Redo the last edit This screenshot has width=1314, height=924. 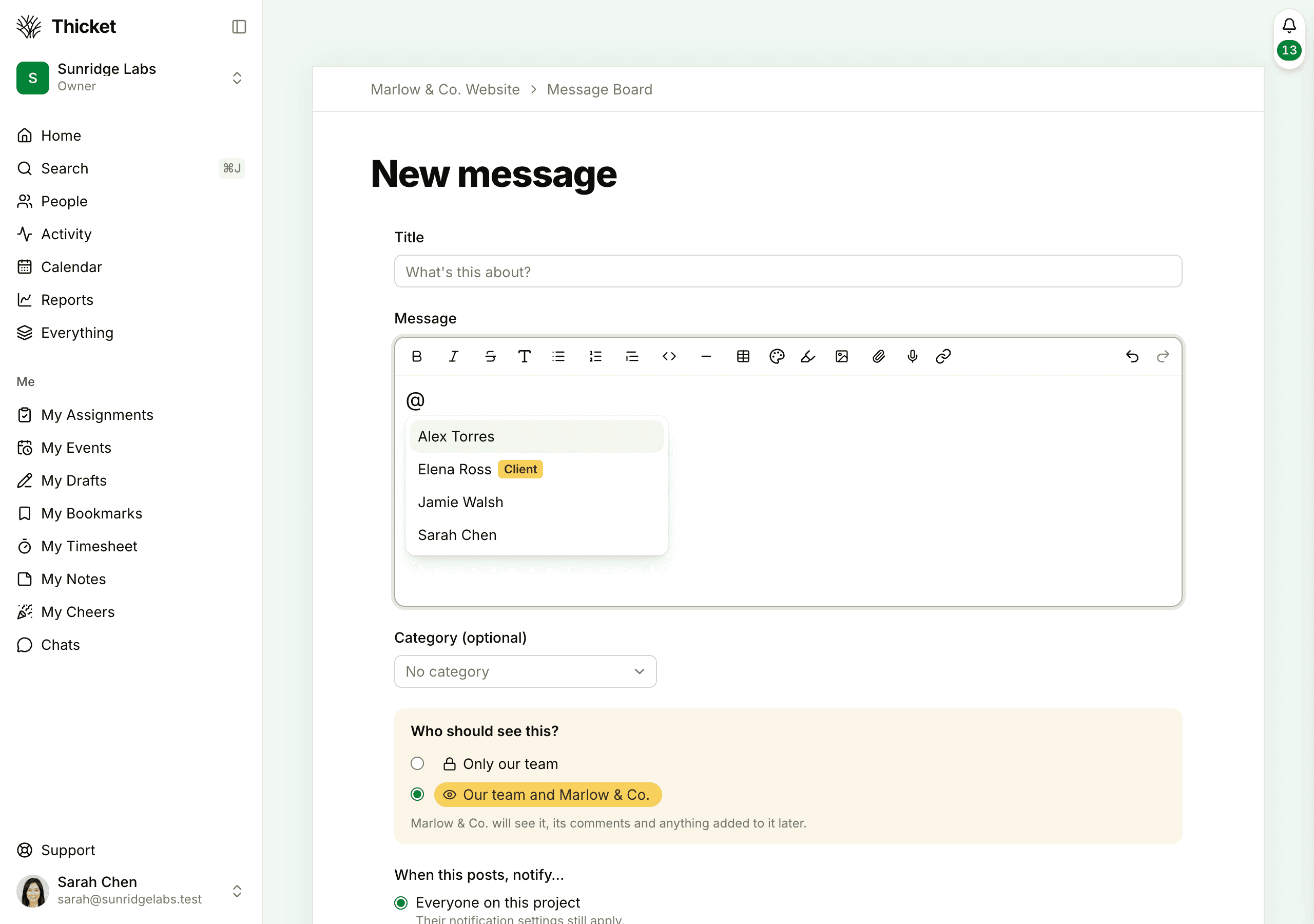[1163, 356]
